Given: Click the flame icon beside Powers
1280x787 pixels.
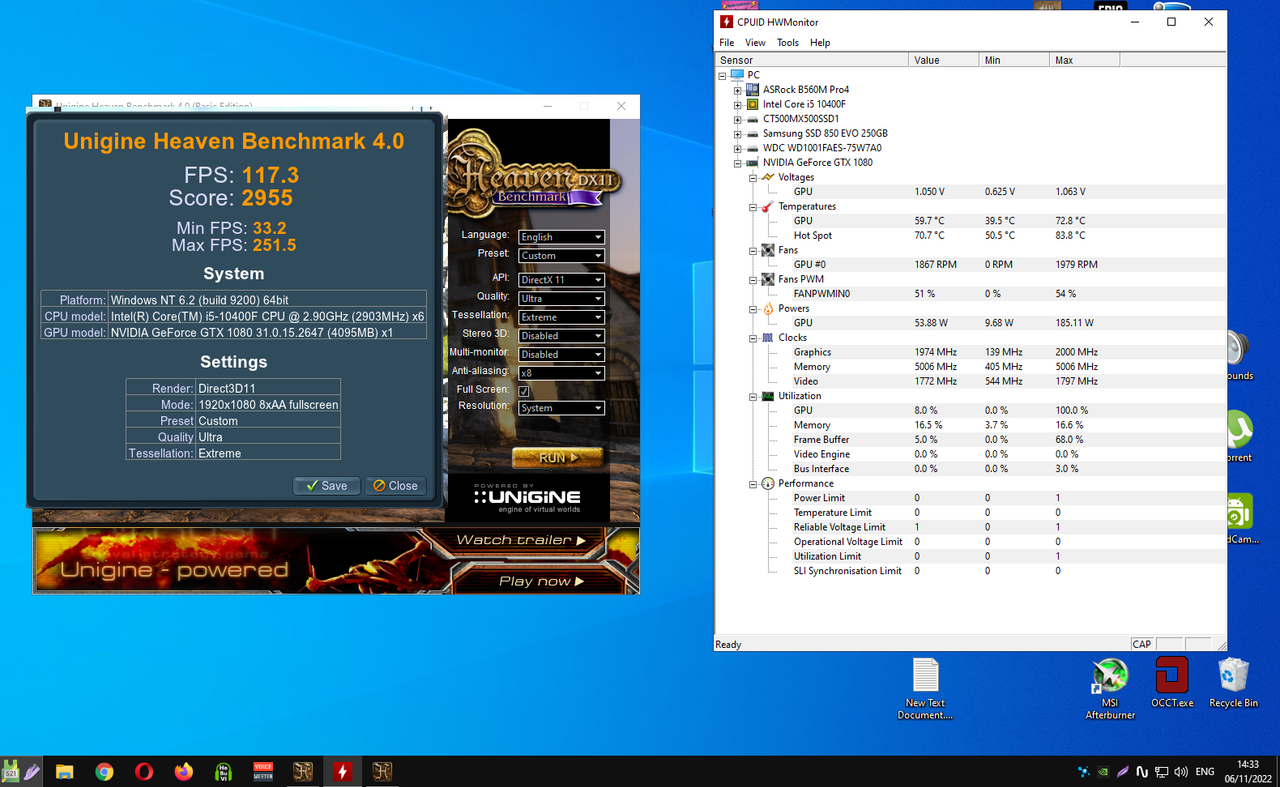Looking at the screenshot, I should click(x=768, y=309).
